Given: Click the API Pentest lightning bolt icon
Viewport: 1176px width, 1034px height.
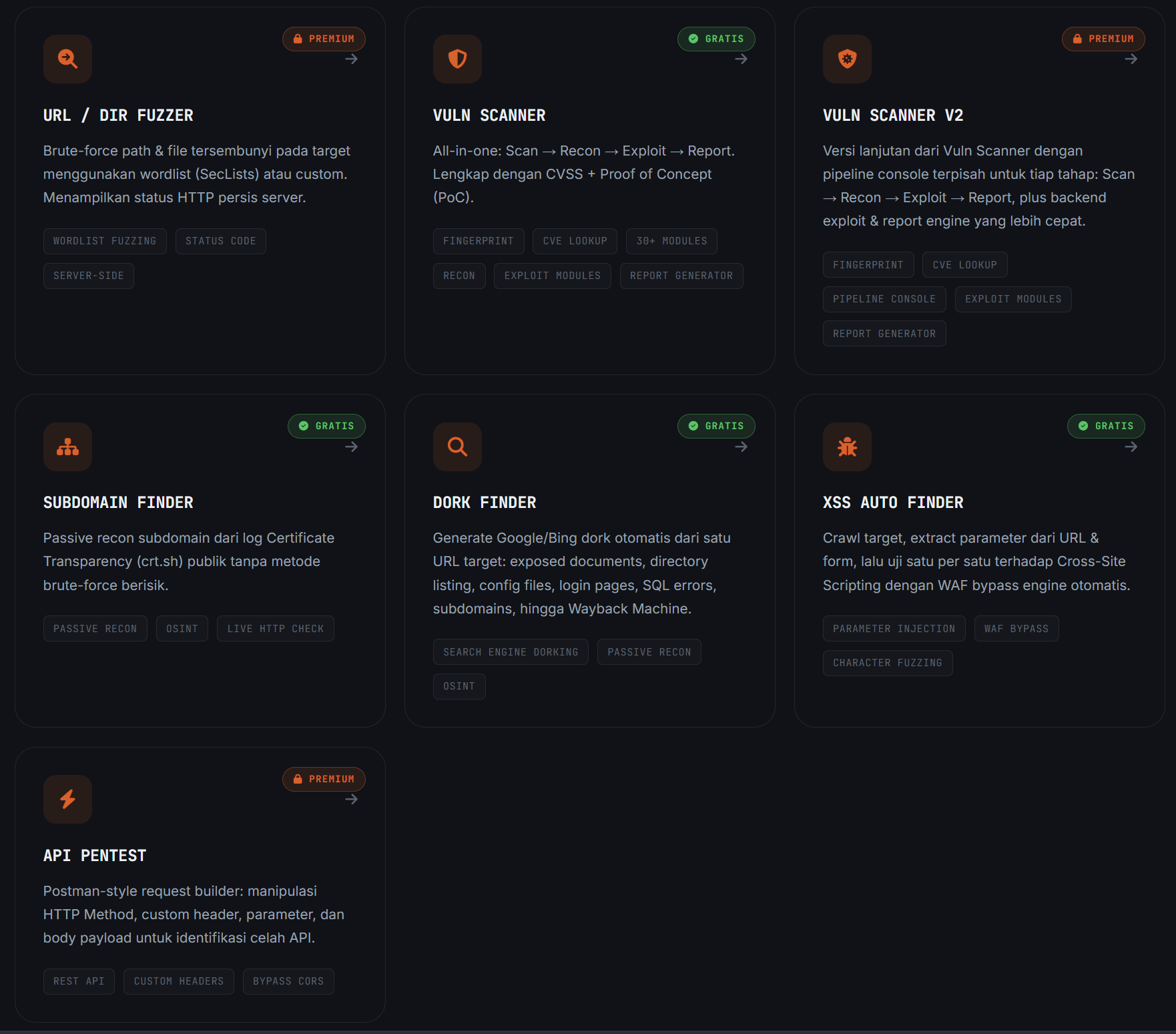Looking at the screenshot, I should (x=67, y=799).
